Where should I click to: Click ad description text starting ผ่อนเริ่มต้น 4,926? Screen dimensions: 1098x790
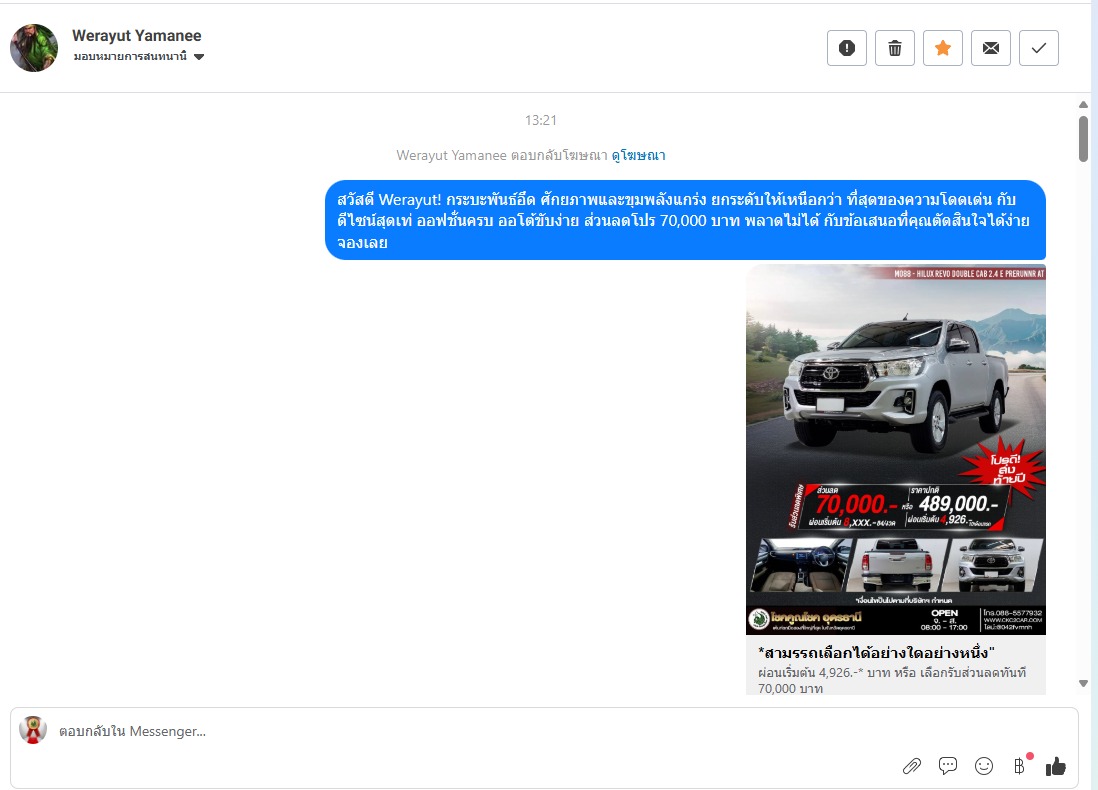coord(891,681)
